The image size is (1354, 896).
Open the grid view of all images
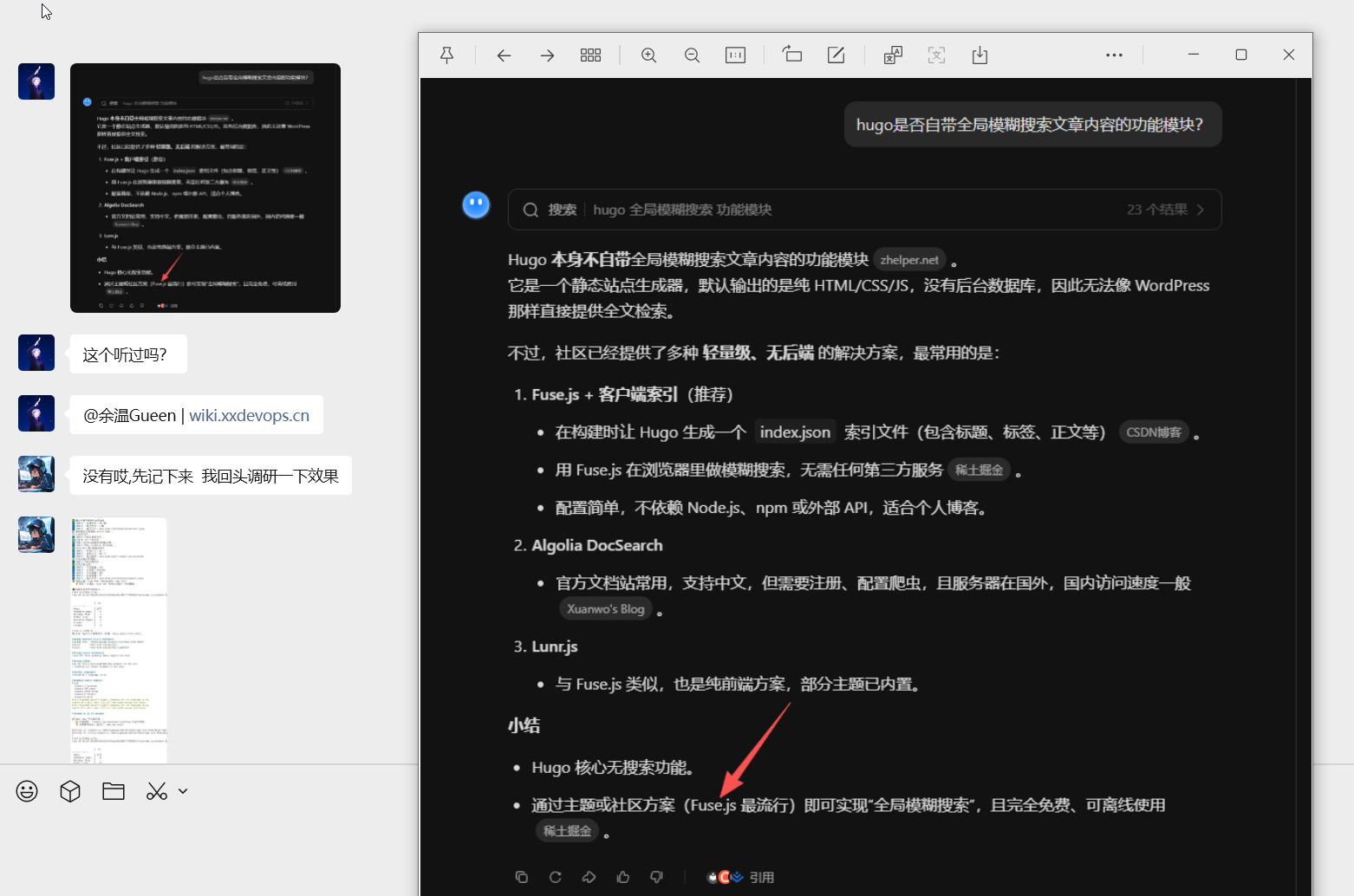point(590,55)
